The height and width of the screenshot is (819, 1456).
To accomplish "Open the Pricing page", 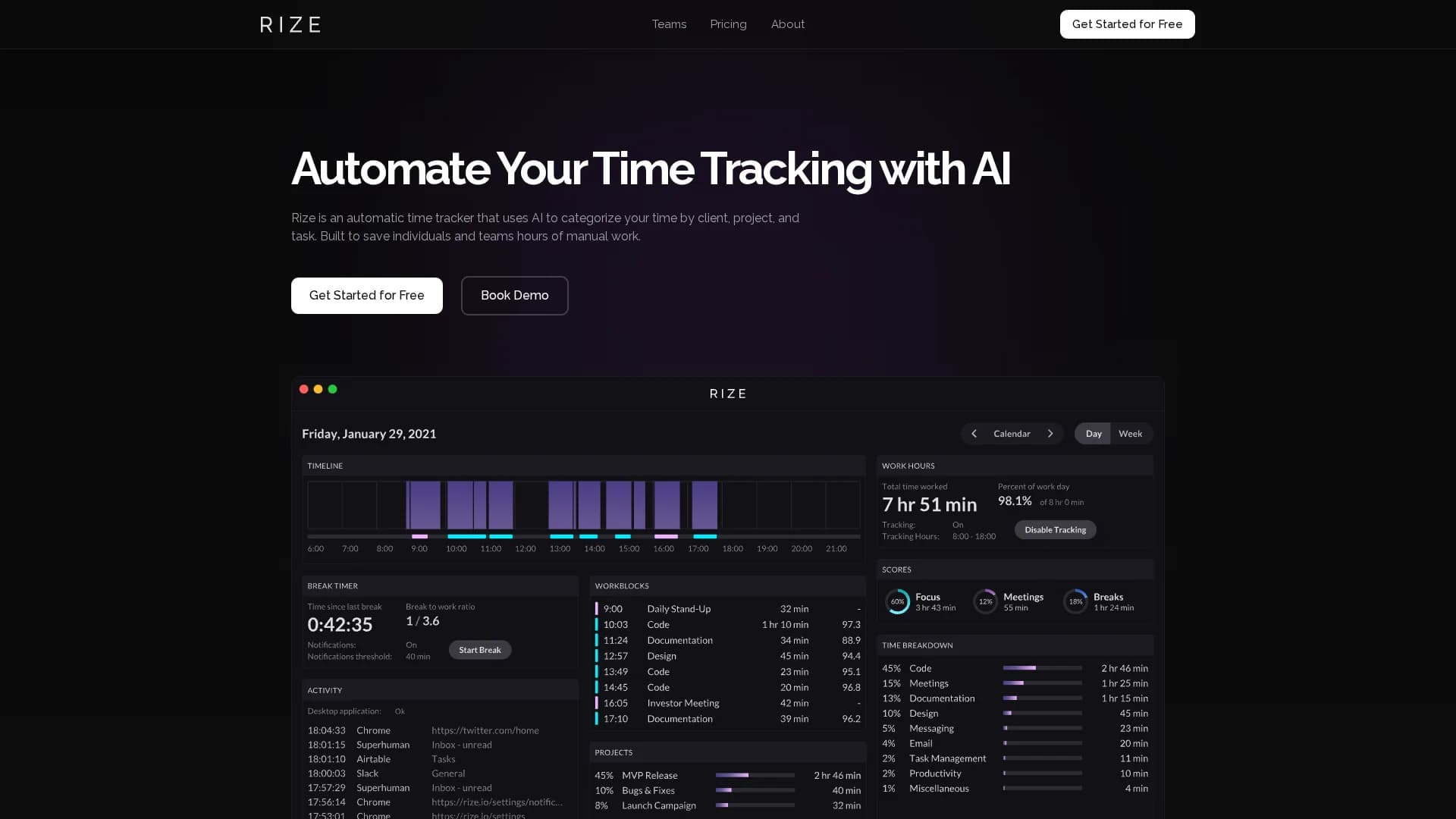I will click(x=728, y=24).
